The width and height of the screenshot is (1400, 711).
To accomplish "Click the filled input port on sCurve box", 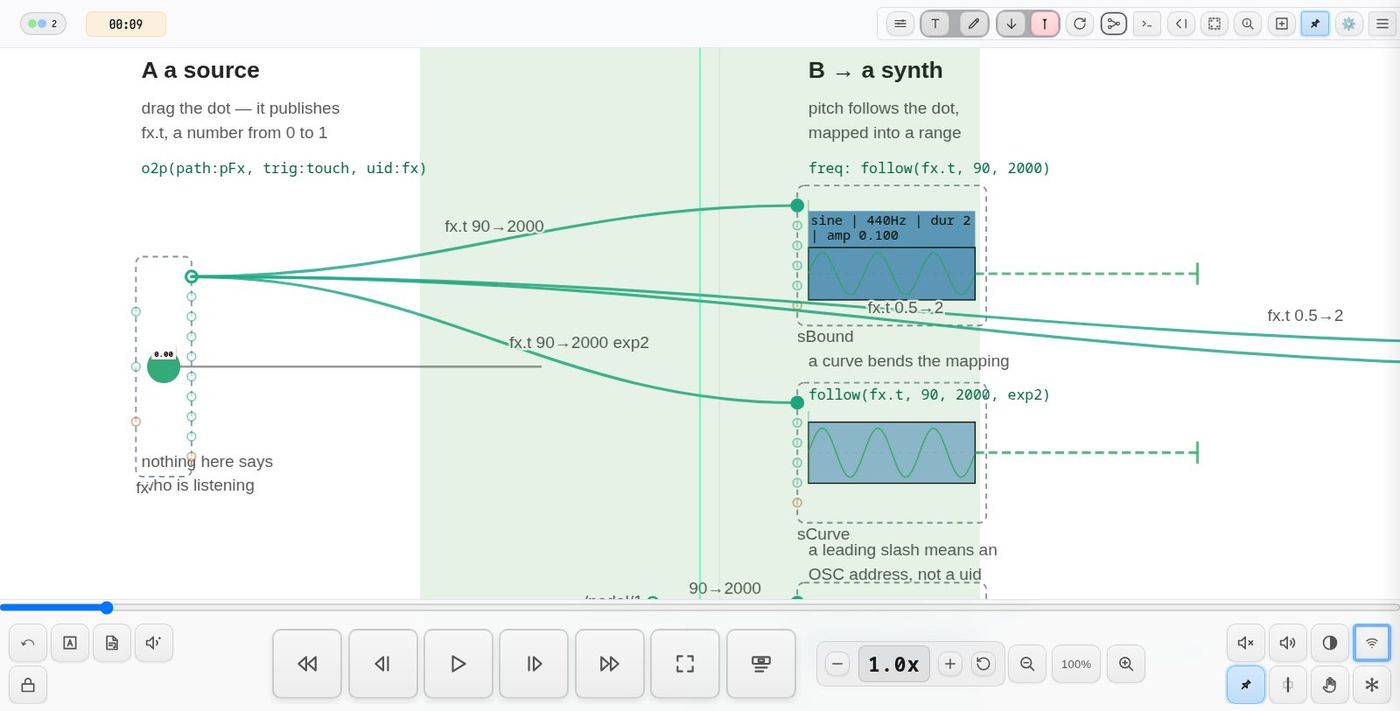I will point(797,402).
